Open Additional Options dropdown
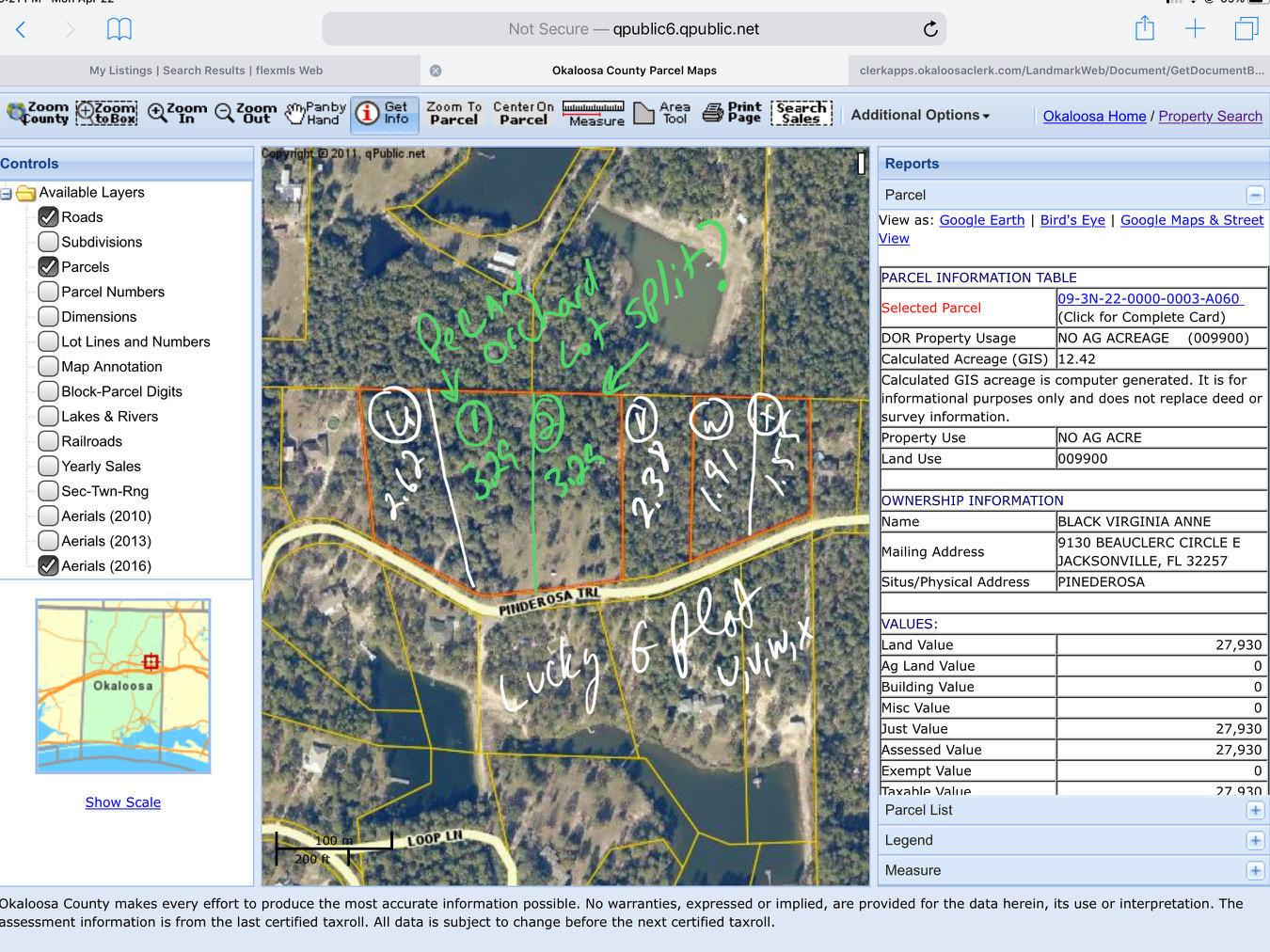1270x952 pixels. click(x=920, y=115)
